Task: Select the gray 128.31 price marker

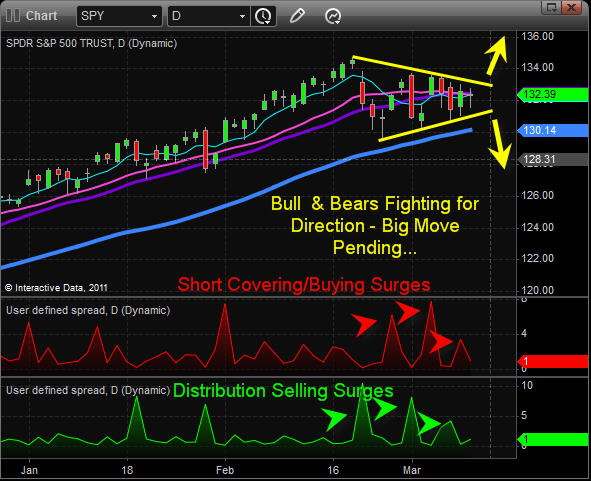Action: [x=553, y=159]
